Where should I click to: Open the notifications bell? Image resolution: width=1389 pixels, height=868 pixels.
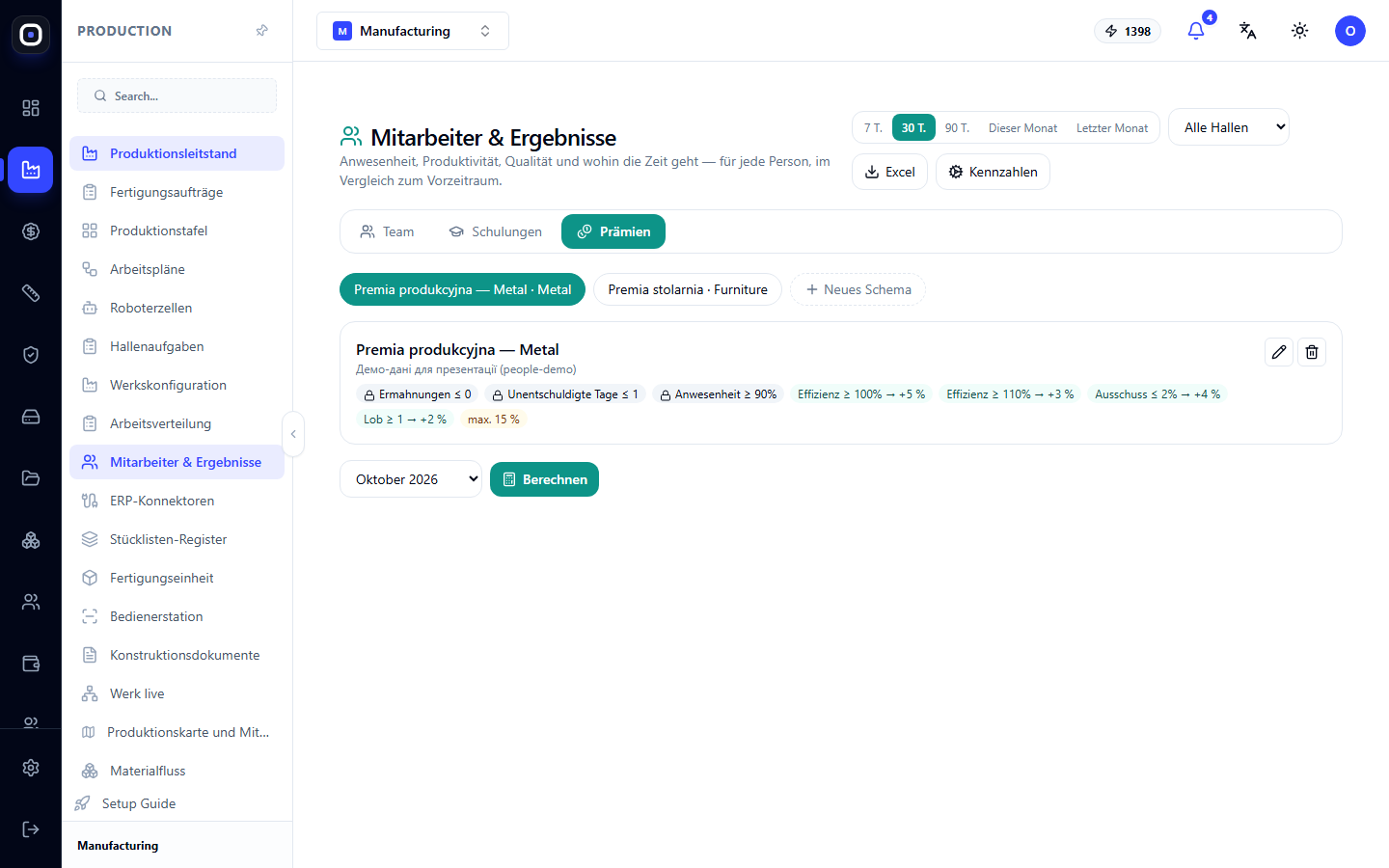click(1196, 31)
